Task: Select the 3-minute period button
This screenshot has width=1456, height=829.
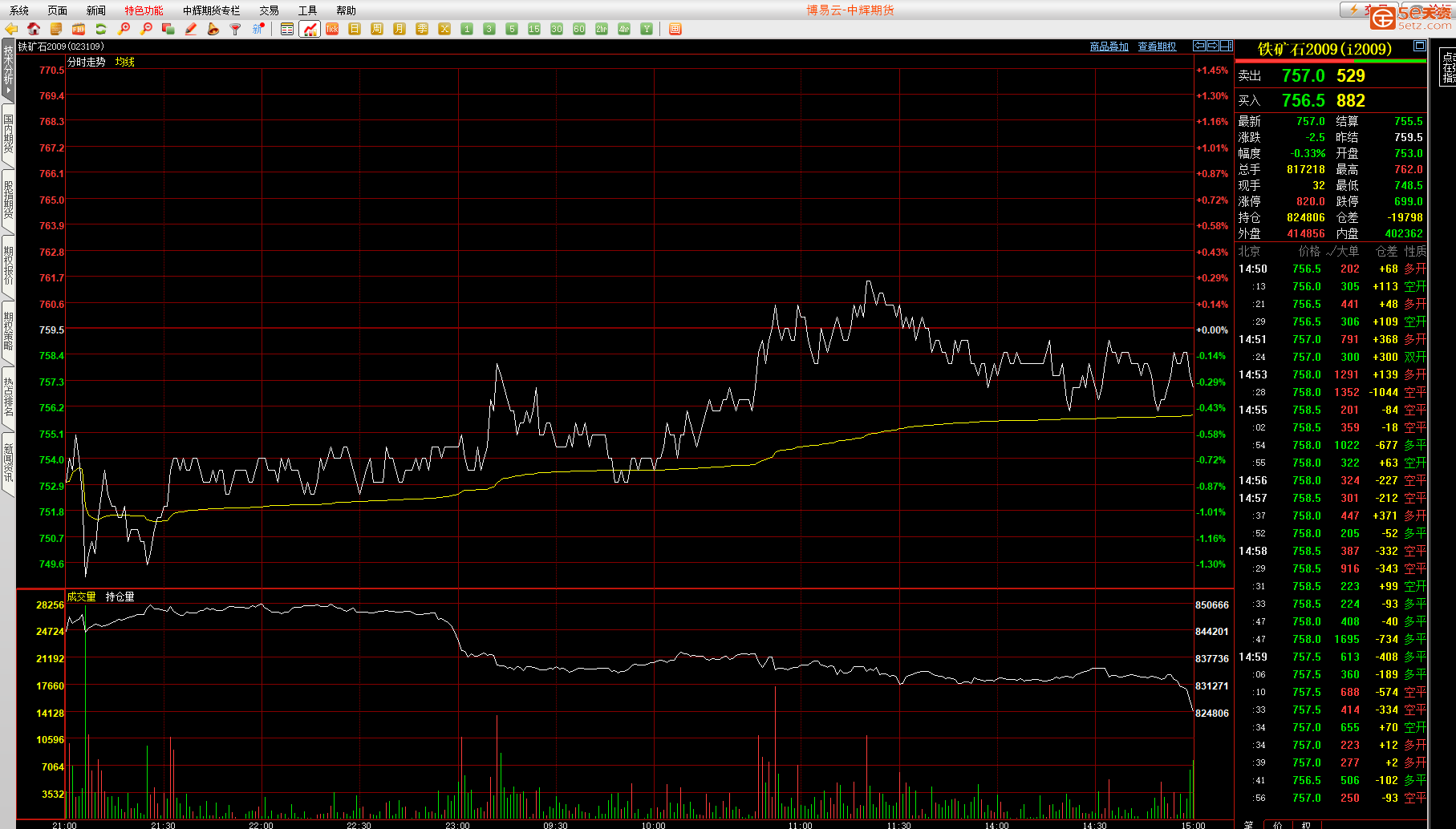Action: [x=489, y=29]
